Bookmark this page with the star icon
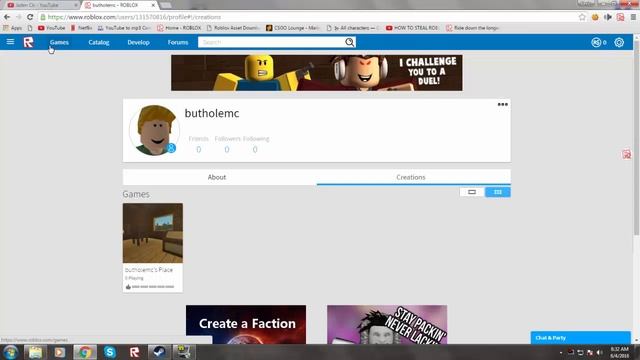Image resolution: width=640 pixels, height=360 pixels. click(582, 17)
